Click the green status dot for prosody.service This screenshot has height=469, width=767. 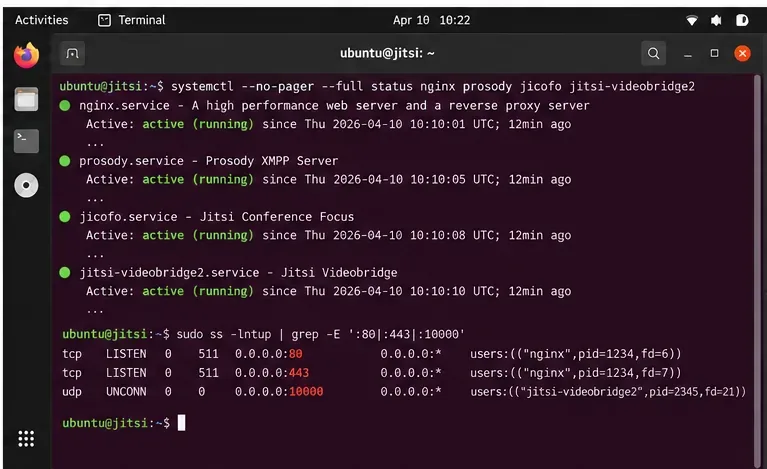pyautogui.click(x=65, y=161)
